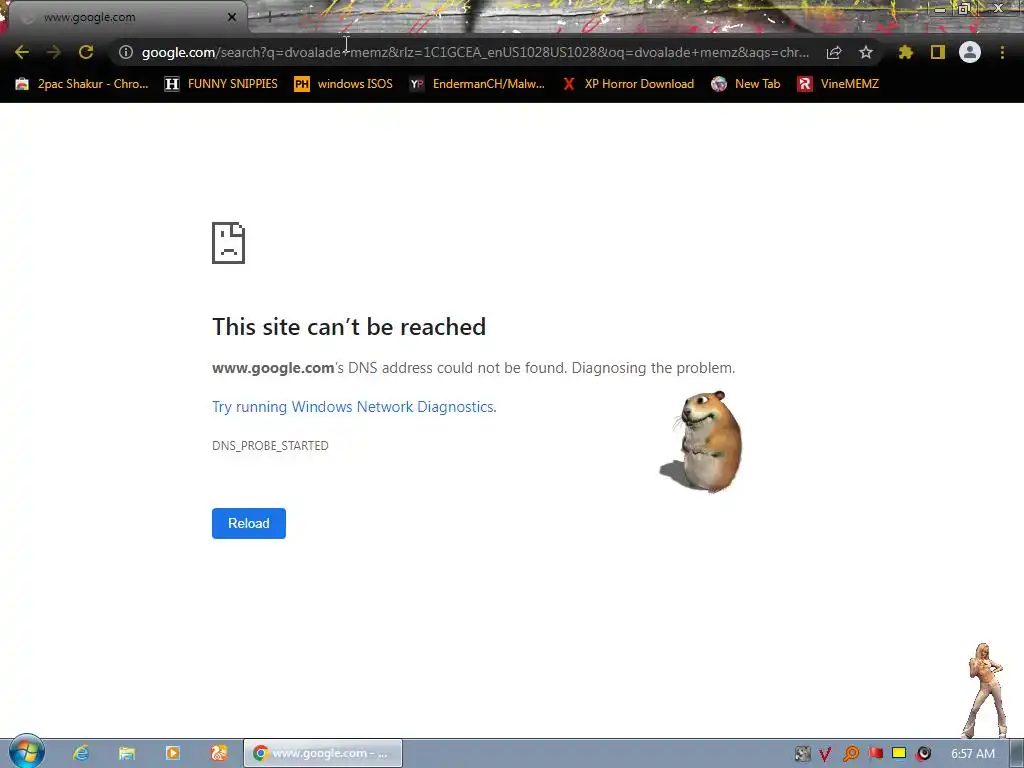This screenshot has width=1024, height=768.
Task: Click the DNS_PROBE_STARTED error code
Action: click(270, 445)
